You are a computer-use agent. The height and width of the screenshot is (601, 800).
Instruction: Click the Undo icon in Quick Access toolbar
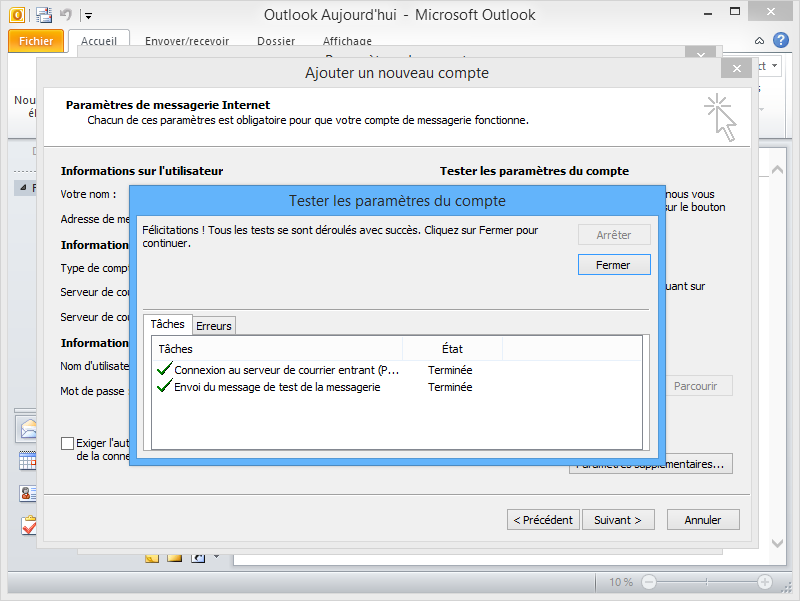pos(65,14)
